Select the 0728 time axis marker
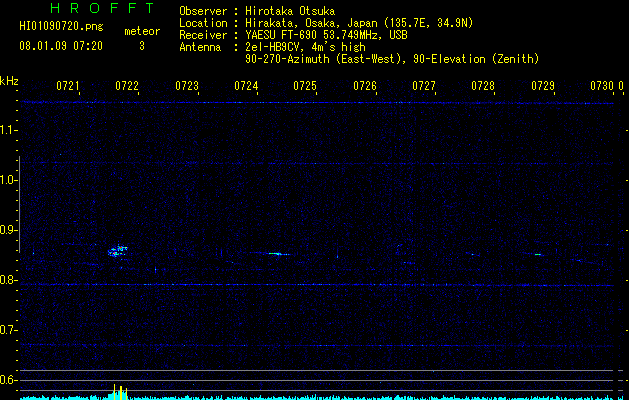Image resolution: width=629 pixels, height=400 pixels. coord(483,86)
